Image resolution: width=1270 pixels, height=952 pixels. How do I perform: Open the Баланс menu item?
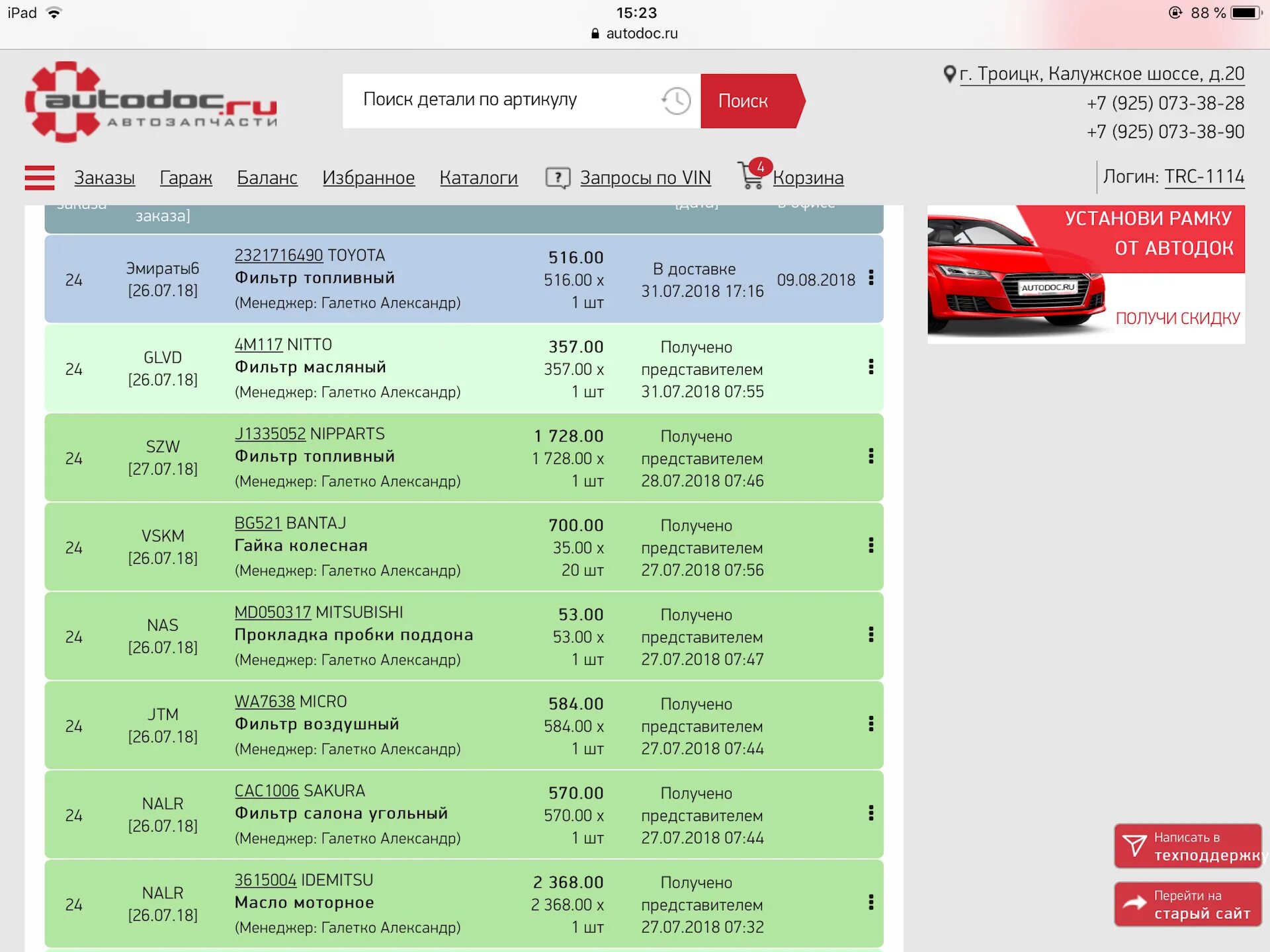coord(267,178)
